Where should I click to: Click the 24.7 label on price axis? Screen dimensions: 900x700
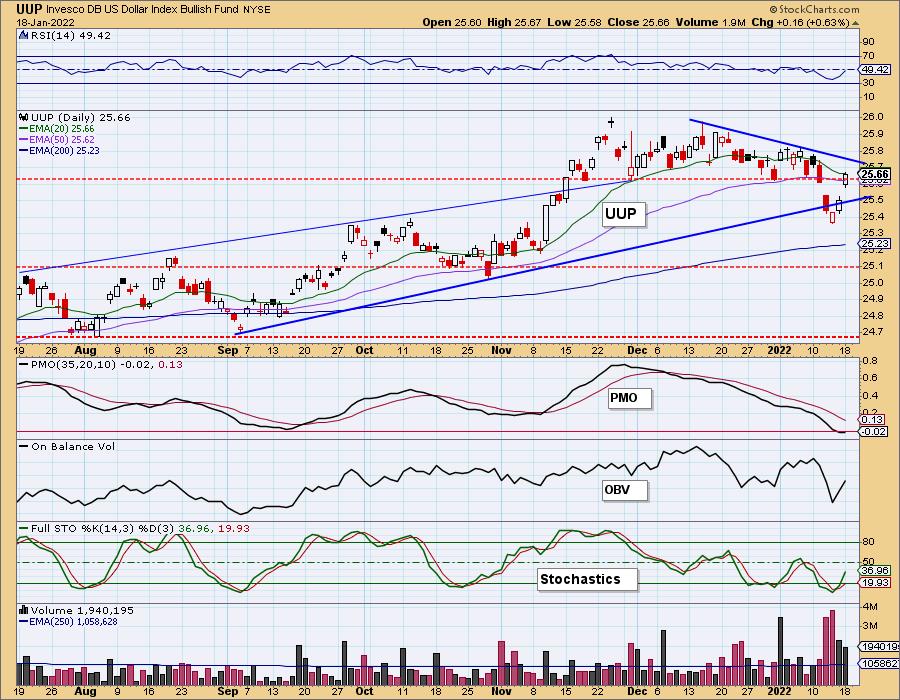click(872, 332)
